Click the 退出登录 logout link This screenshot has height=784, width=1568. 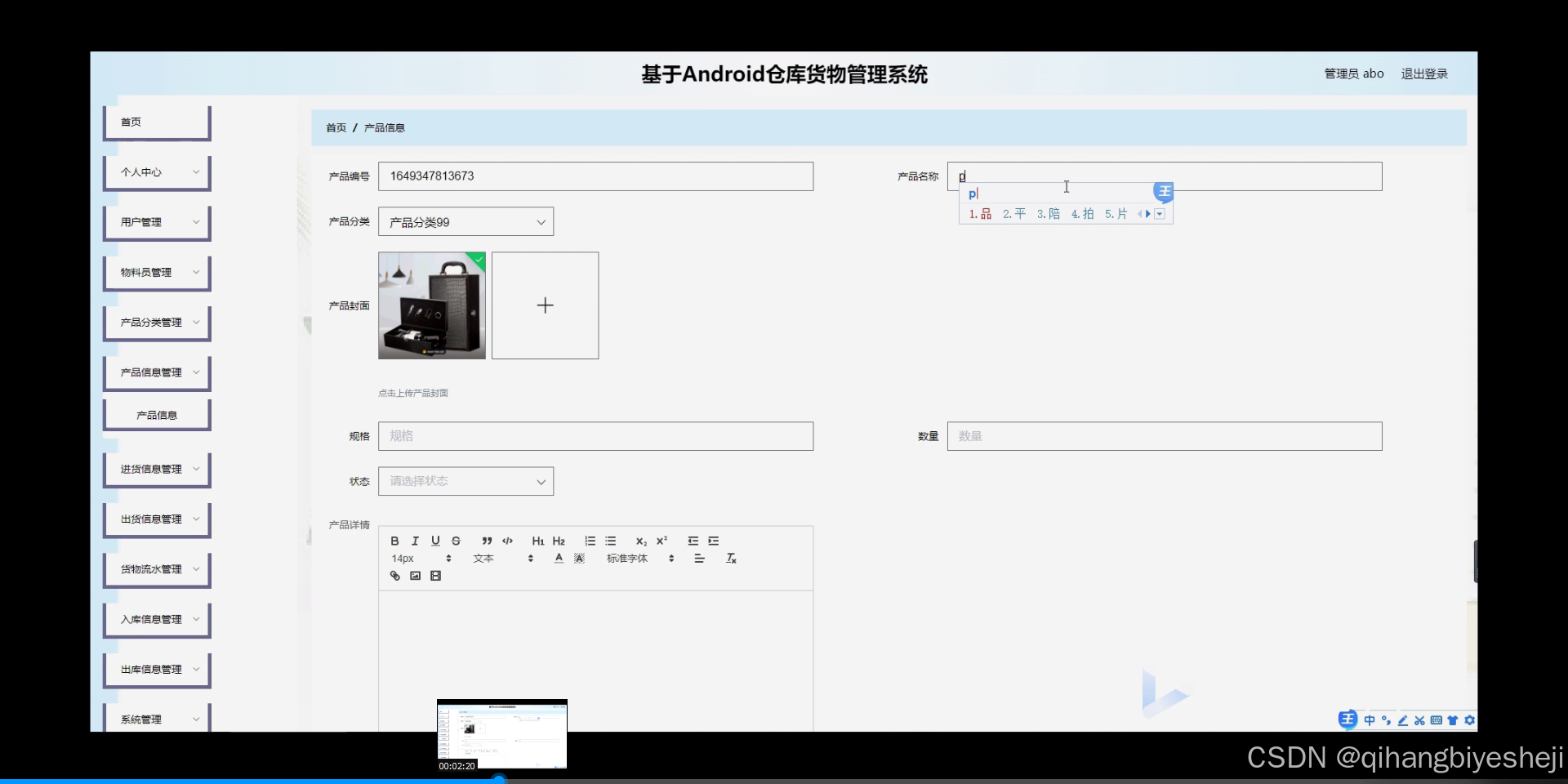pyautogui.click(x=1423, y=73)
